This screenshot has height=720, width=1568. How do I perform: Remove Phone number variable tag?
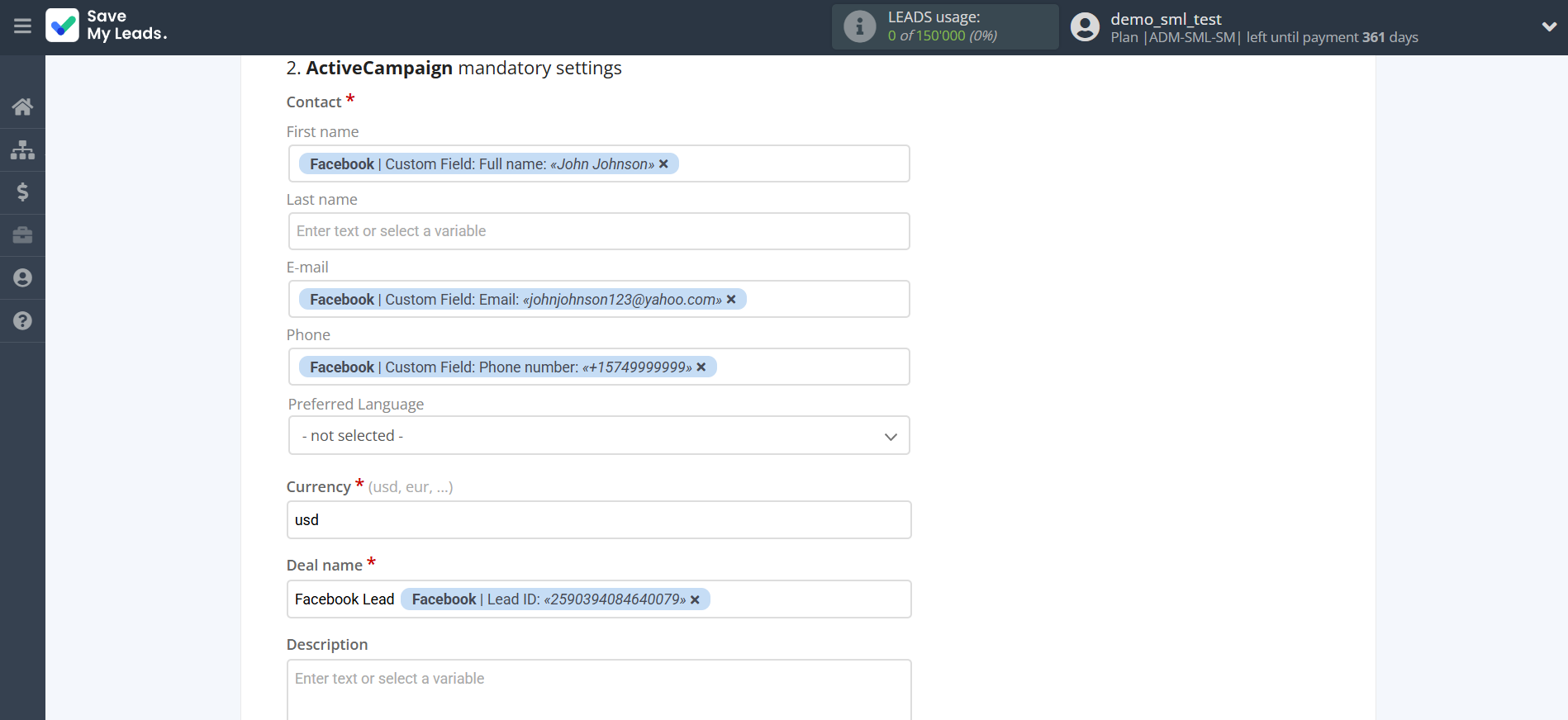701,367
